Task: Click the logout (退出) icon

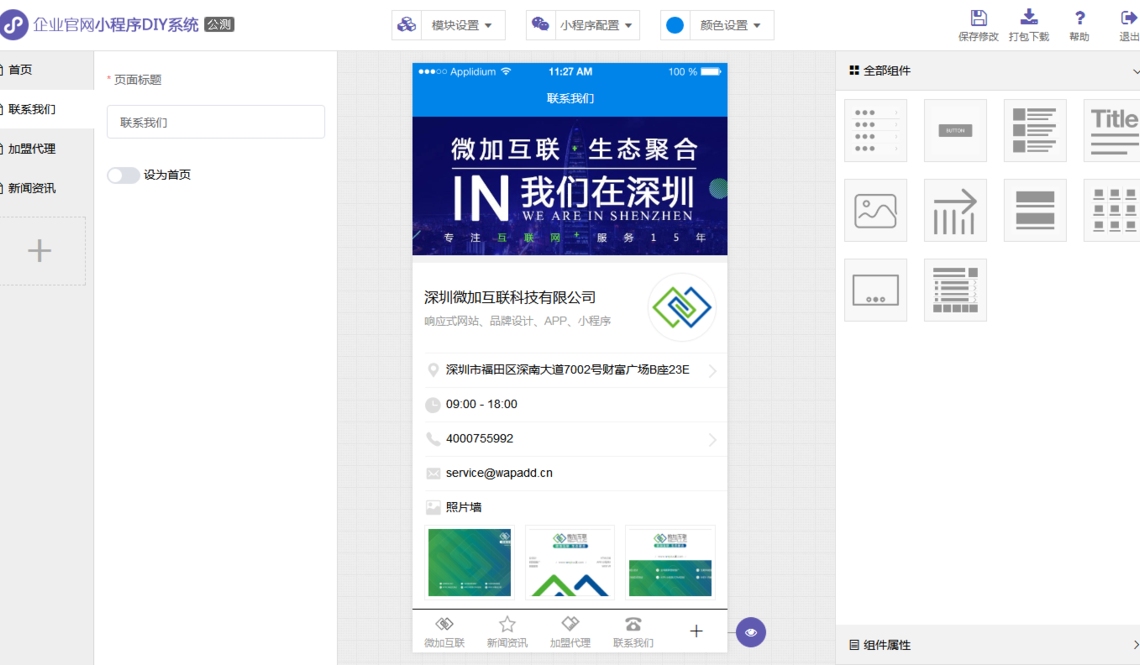Action: click(1128, 18)
